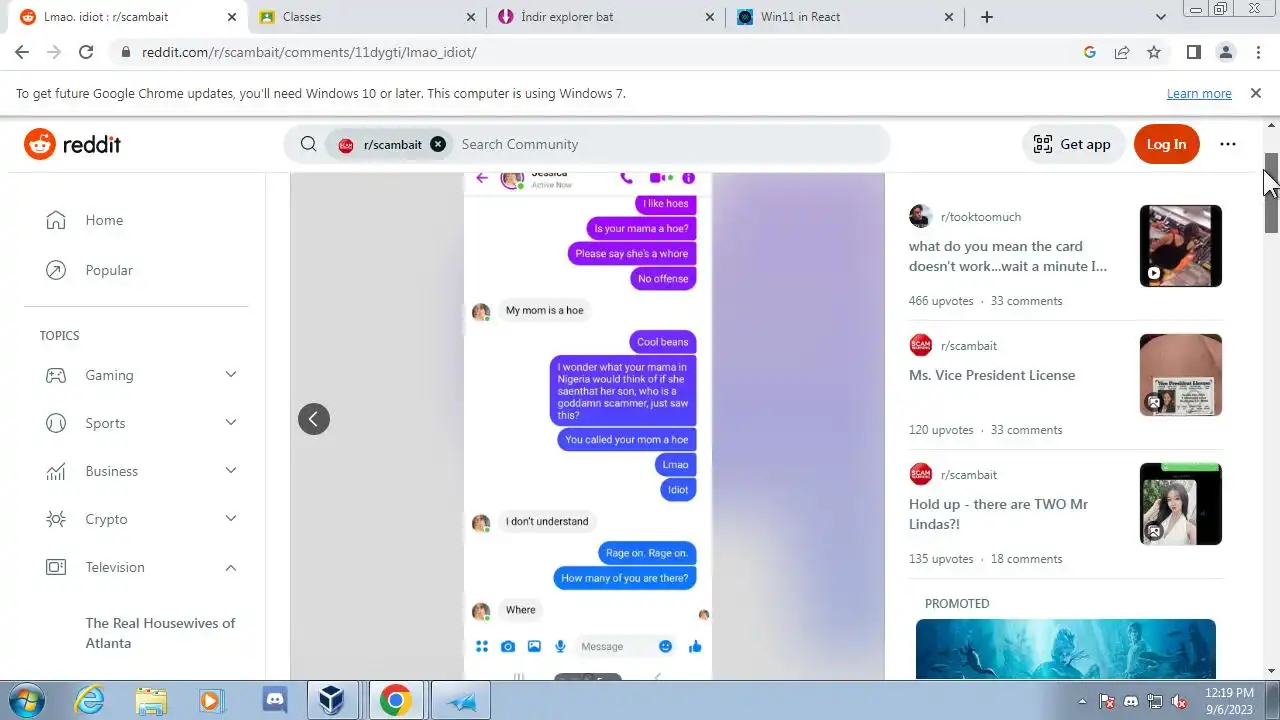Click the card doesn't work post title
The width and height of the screenshot is (1280, 720).
[1008, 256]
